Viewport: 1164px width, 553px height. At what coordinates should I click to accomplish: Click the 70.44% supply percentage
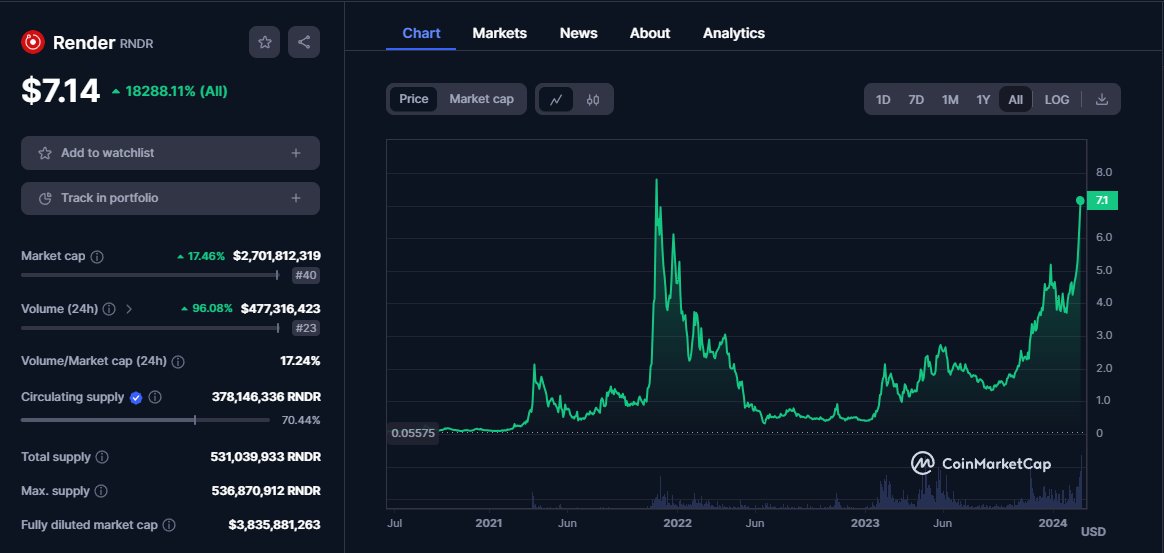click(x=301, y=420)
